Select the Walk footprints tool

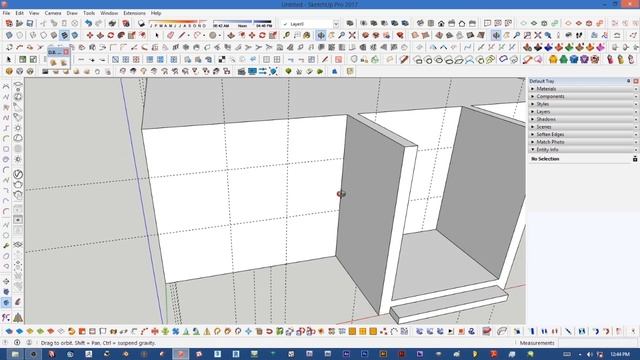click(579, 36)
